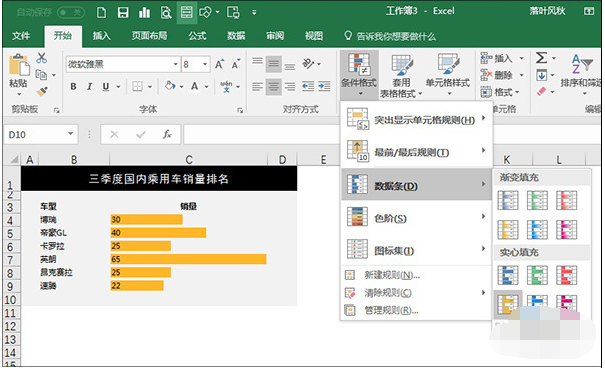Choose red gradient fill data bar
This screenshot has height=368, width=605.
[x=566, y=200]
